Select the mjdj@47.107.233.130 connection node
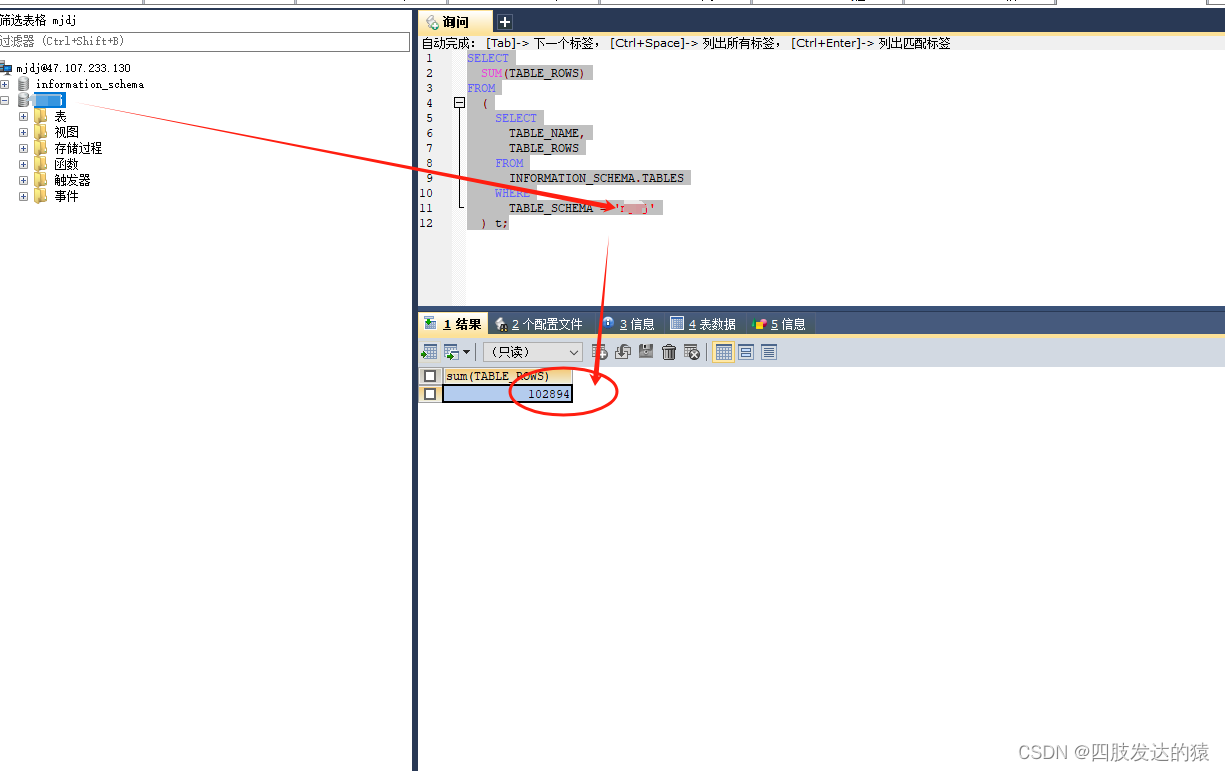Image resolution: width=1225 pixels, height=771 pixels. click(73, 68)
